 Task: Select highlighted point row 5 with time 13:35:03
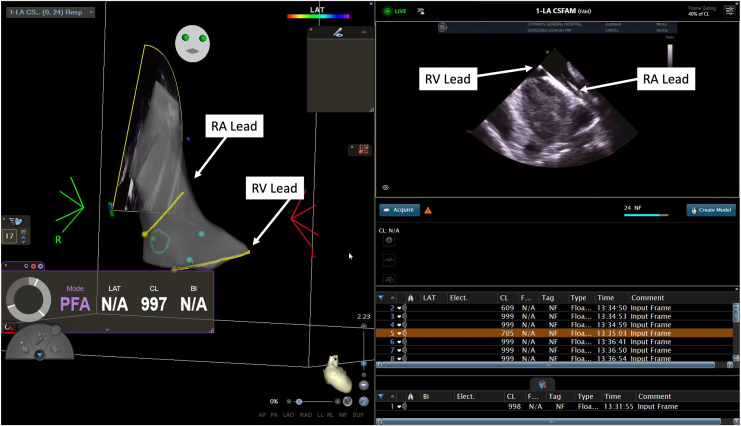[x=554, y=333]
